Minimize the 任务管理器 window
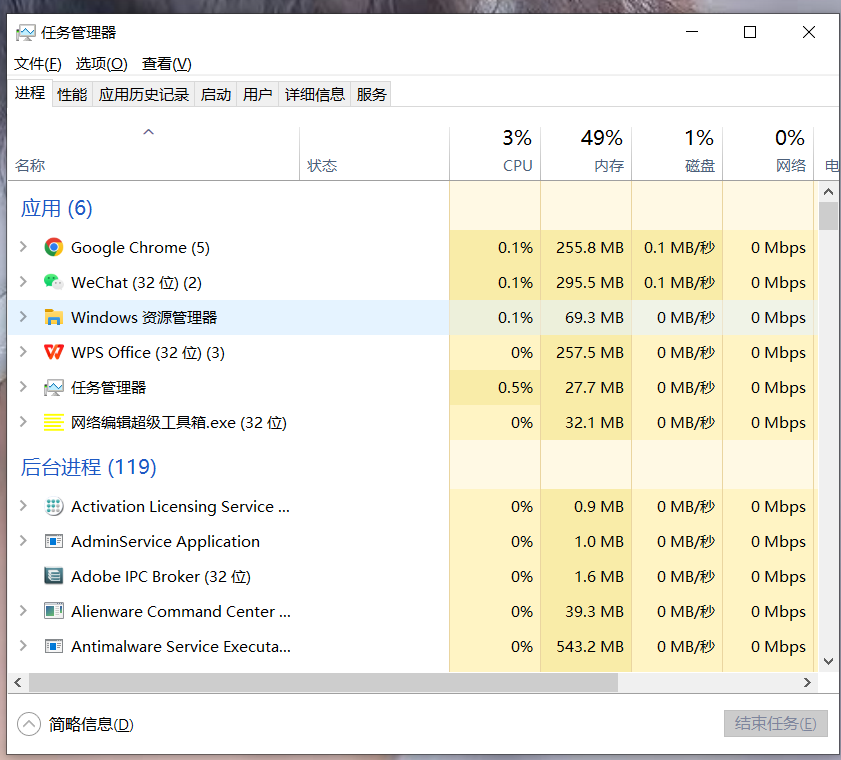The width and height of the screenshot is (841, 760). click(692, 32)
